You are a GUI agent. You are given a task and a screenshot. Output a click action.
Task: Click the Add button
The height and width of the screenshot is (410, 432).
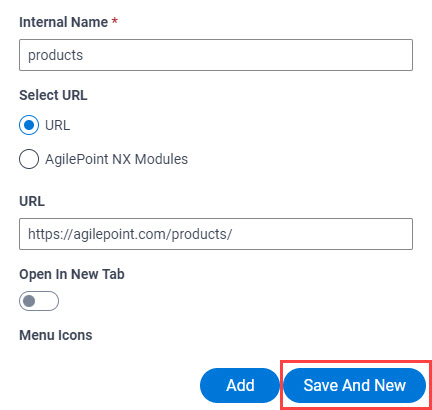240,385
